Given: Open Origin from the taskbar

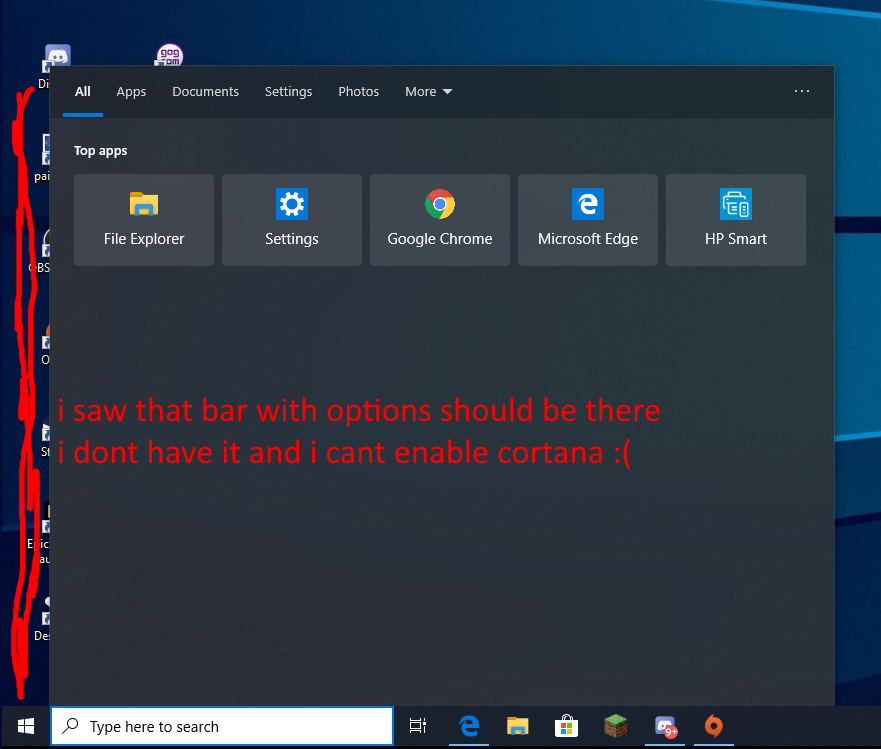Looking at the screenshot, I should tap(714, 726).
